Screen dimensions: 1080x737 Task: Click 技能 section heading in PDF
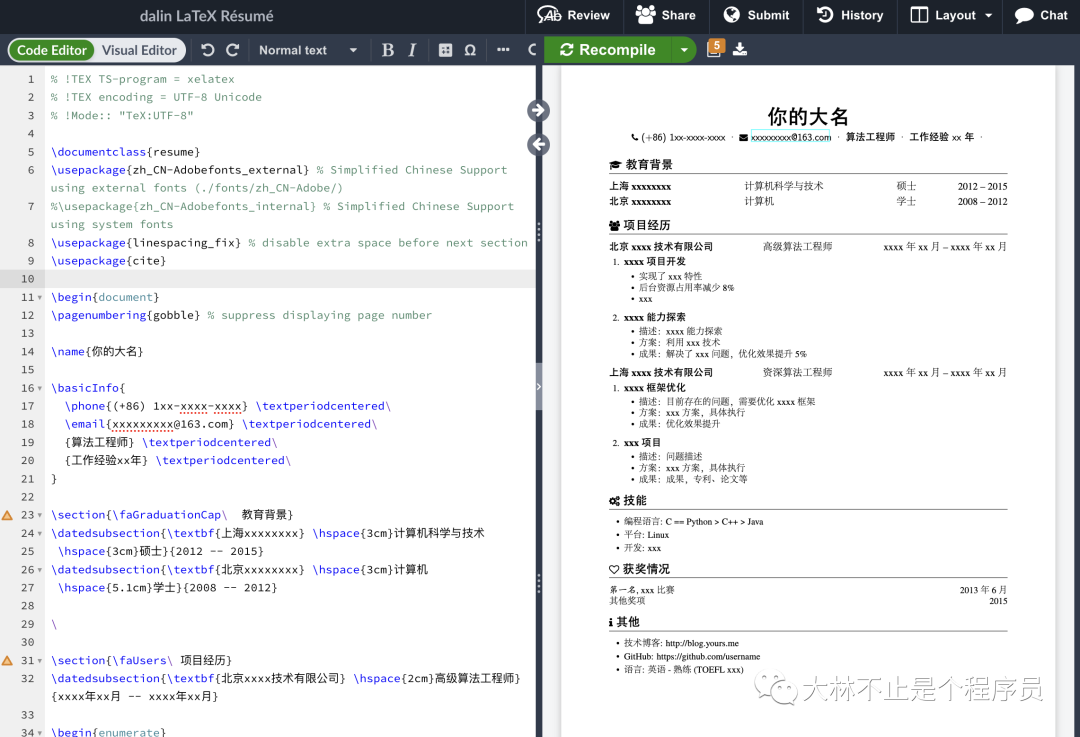click(635, 501)
